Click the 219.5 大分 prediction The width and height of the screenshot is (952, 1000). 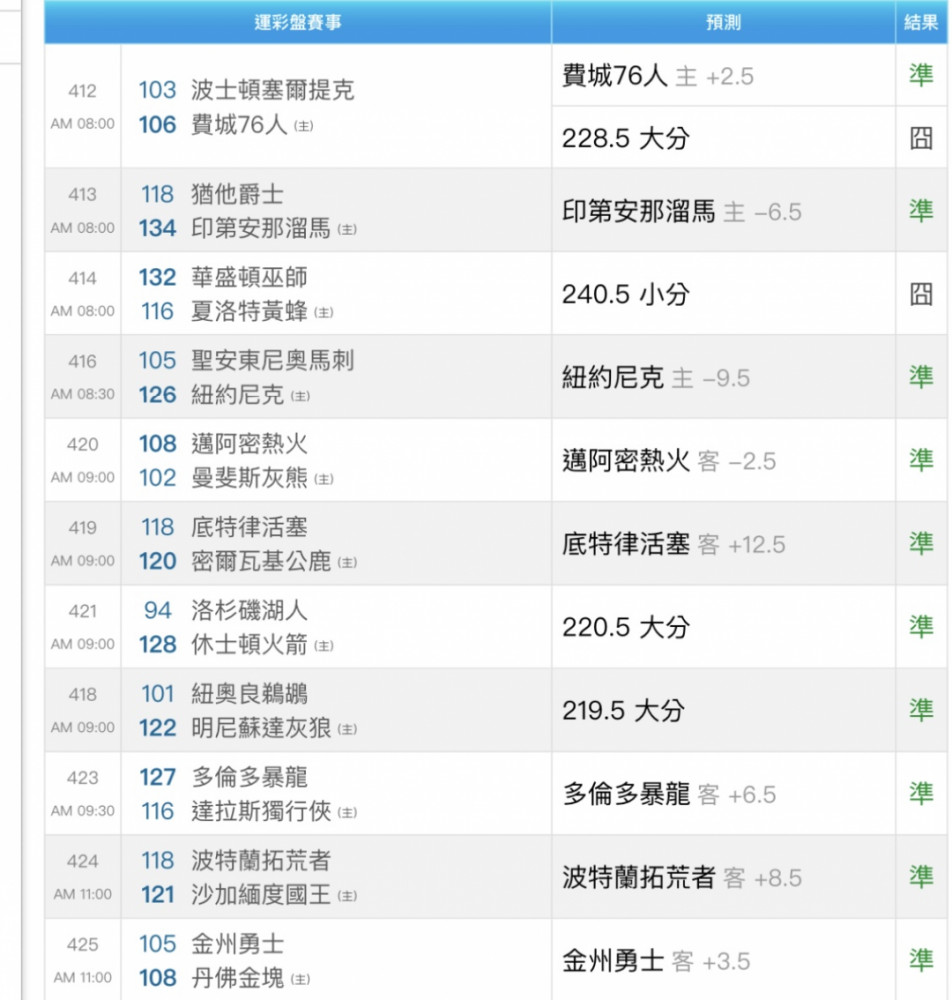pyautogui.click(x=623, y=710)
